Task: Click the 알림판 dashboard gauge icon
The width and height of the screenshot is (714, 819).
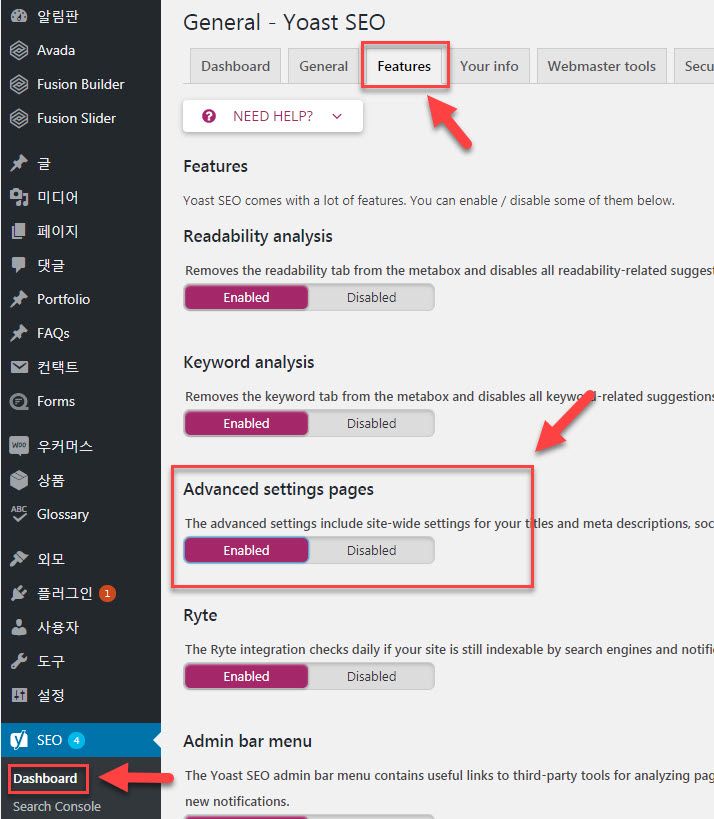Action: tap(19, 16)
